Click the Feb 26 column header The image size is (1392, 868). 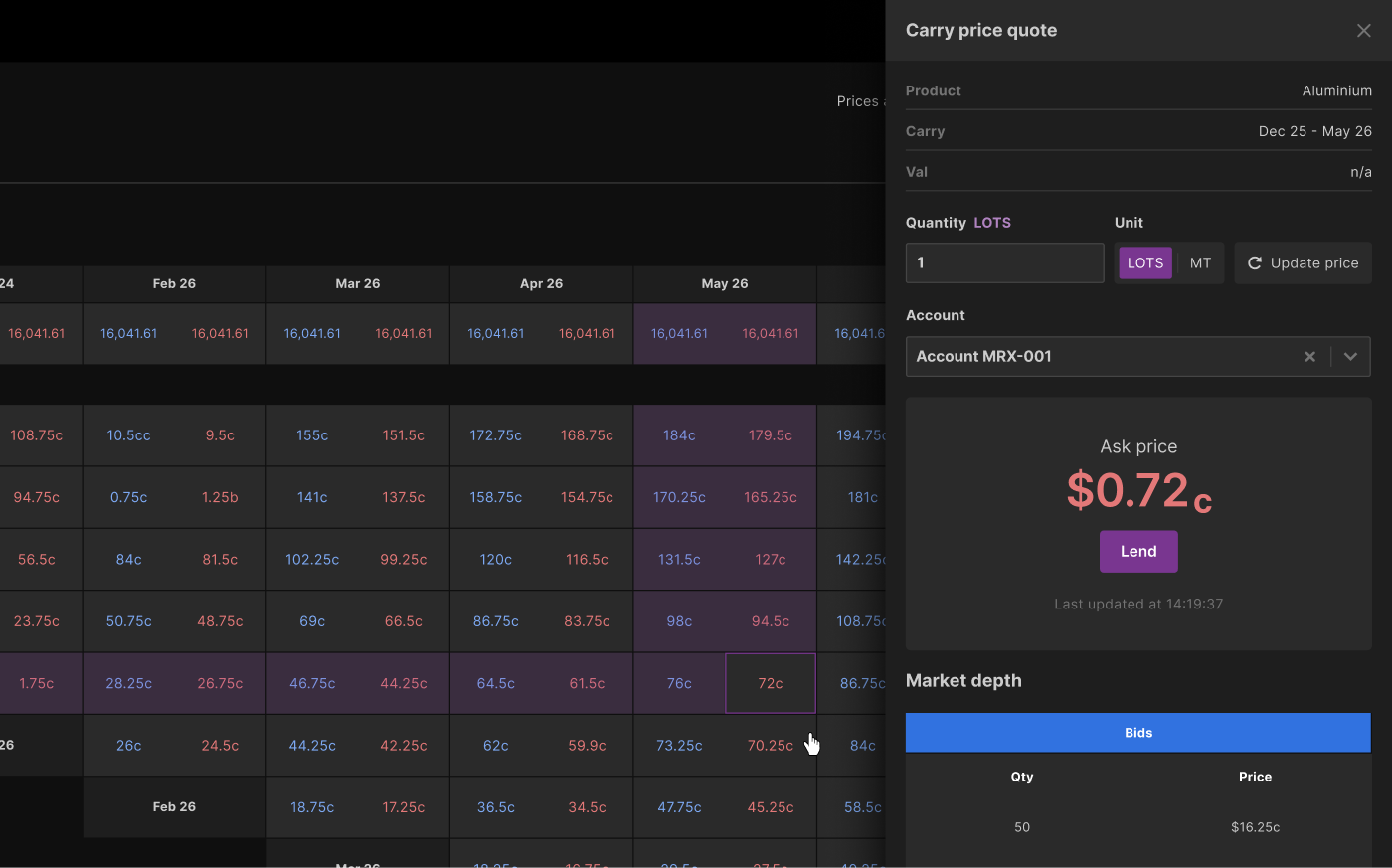174,284
